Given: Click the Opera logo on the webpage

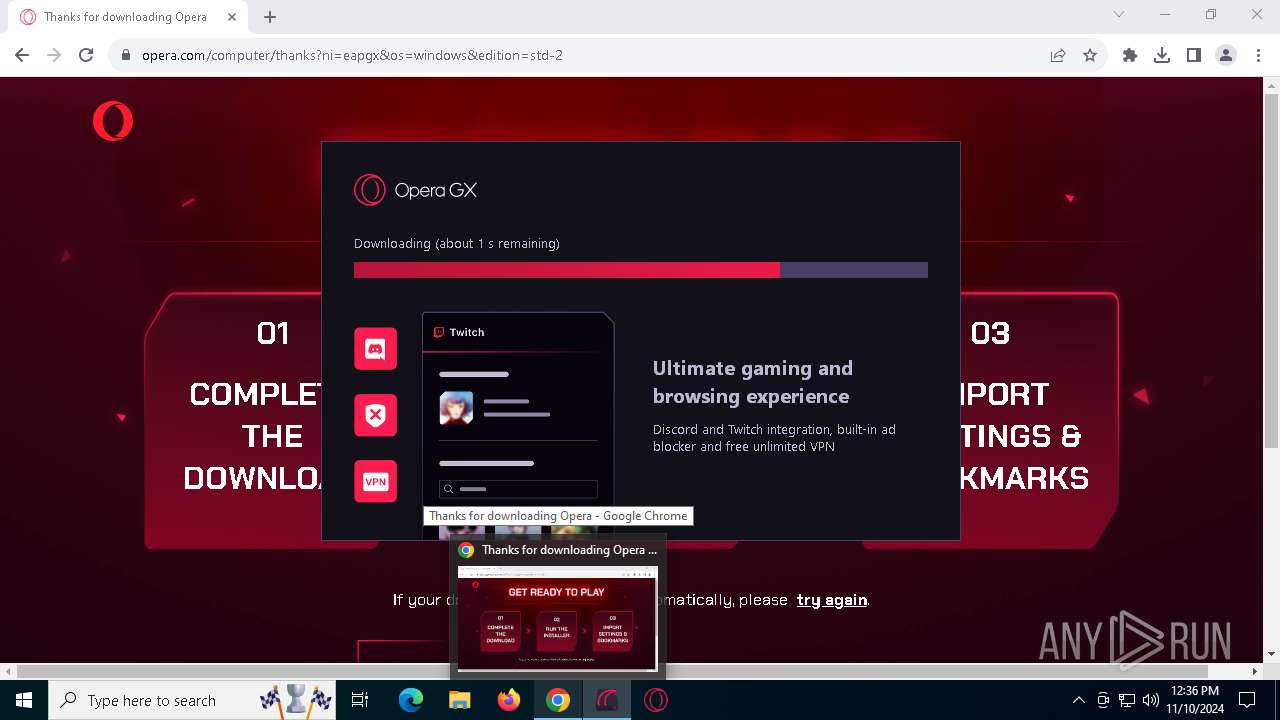Looking at the screenshot, I should click(x=113, y=121).
